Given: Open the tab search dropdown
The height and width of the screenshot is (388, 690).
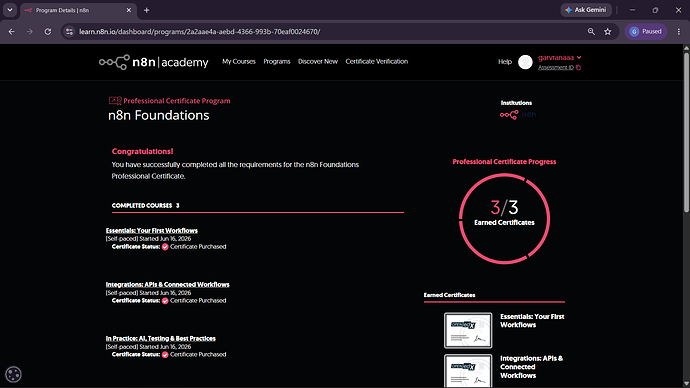Looking at the screenshot, I should coord(10,10).
